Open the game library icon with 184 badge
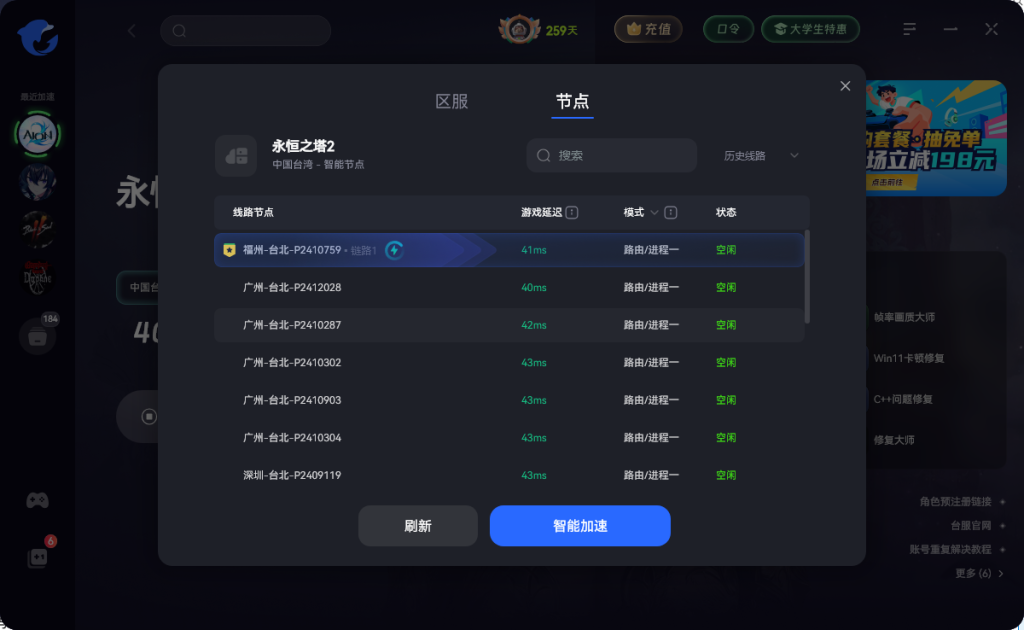 coord(37,336)
